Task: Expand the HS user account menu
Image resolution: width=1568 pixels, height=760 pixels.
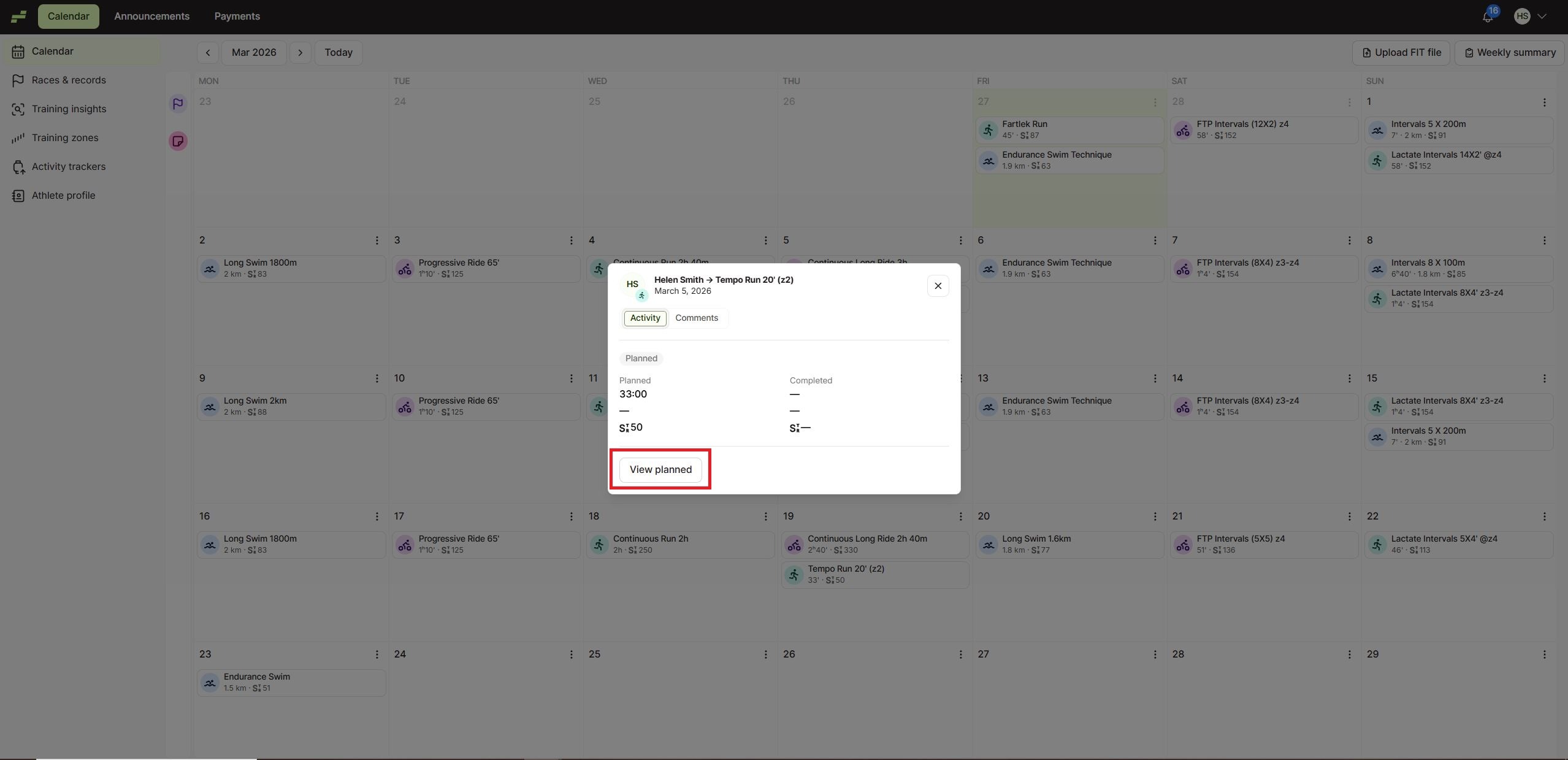Action: pos(1531,17)
